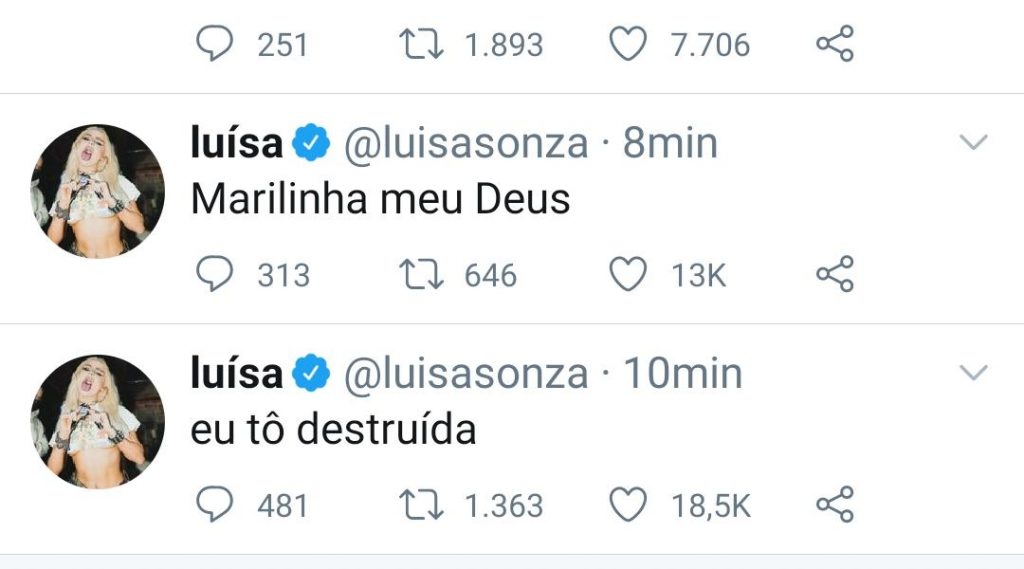Open profile picture on "Marilinha meu Deus" tweet

[x=98, y=191]
